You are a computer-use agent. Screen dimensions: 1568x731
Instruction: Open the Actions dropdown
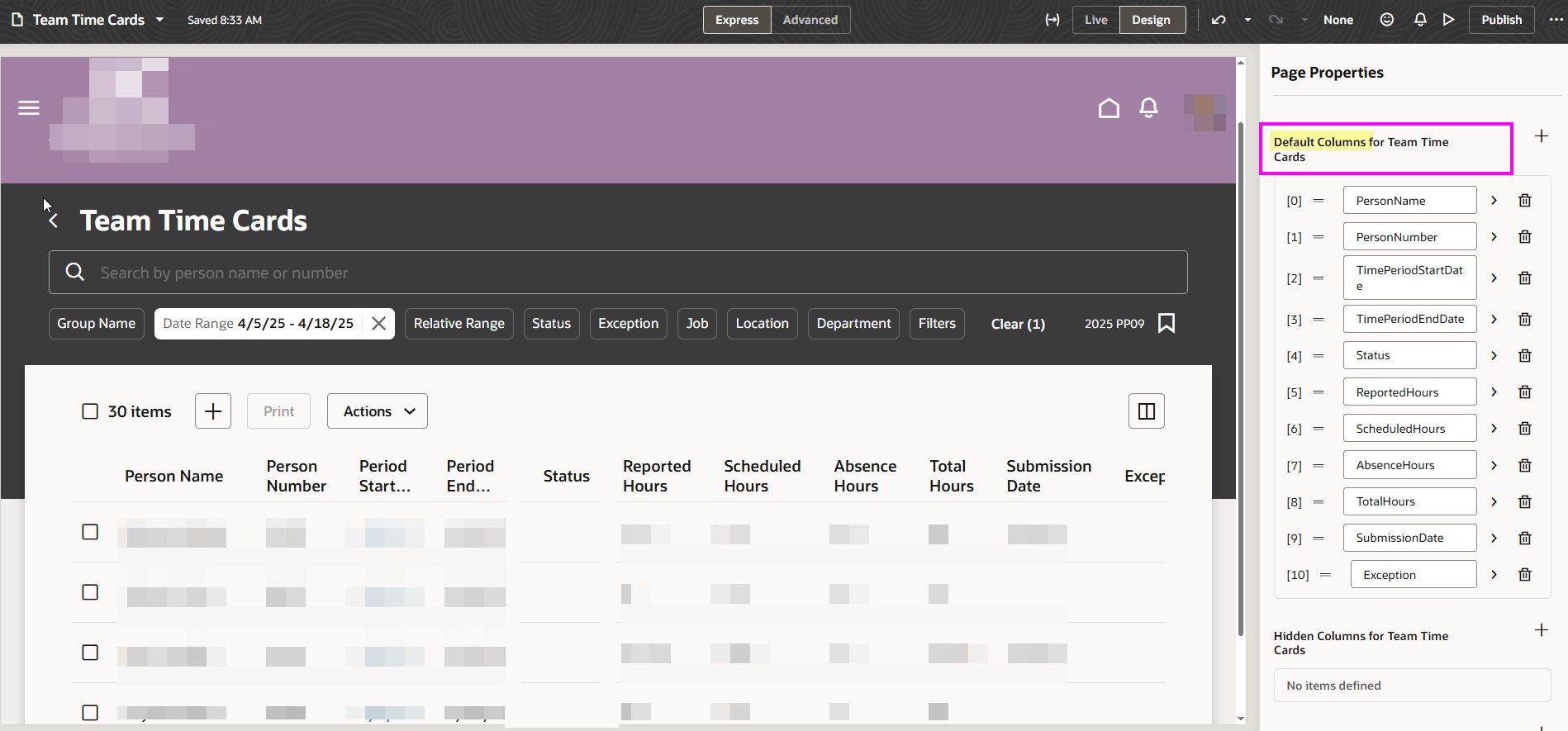coord(378,411)
